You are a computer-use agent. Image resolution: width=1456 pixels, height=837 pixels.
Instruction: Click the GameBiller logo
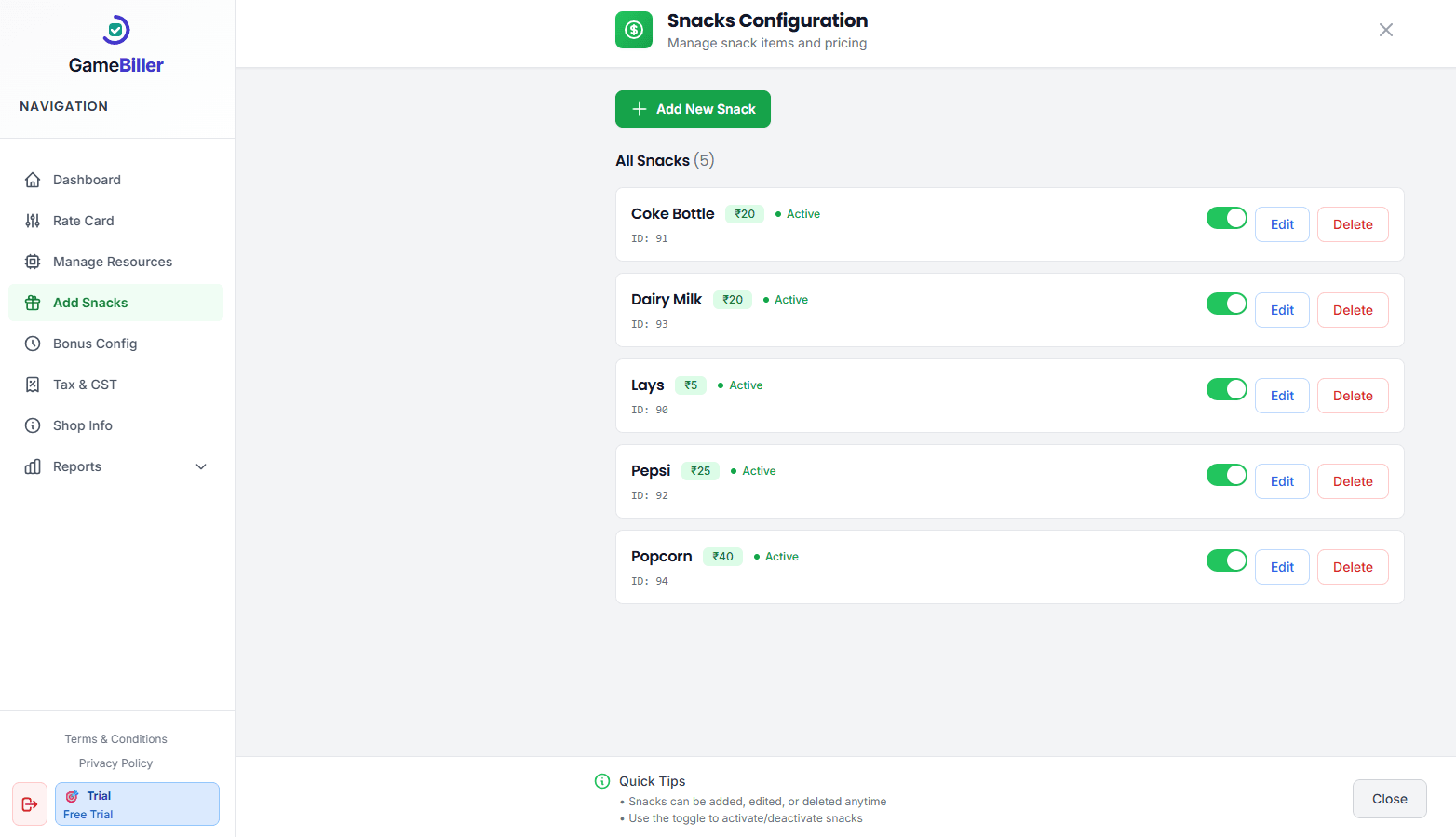click(115, 43)
